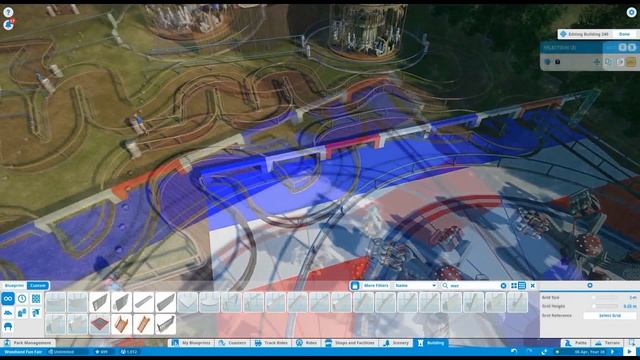Toggle the infinity all-items filter
Image resolution: width=640 pixels, height=360 pixels.
point(8,298)
